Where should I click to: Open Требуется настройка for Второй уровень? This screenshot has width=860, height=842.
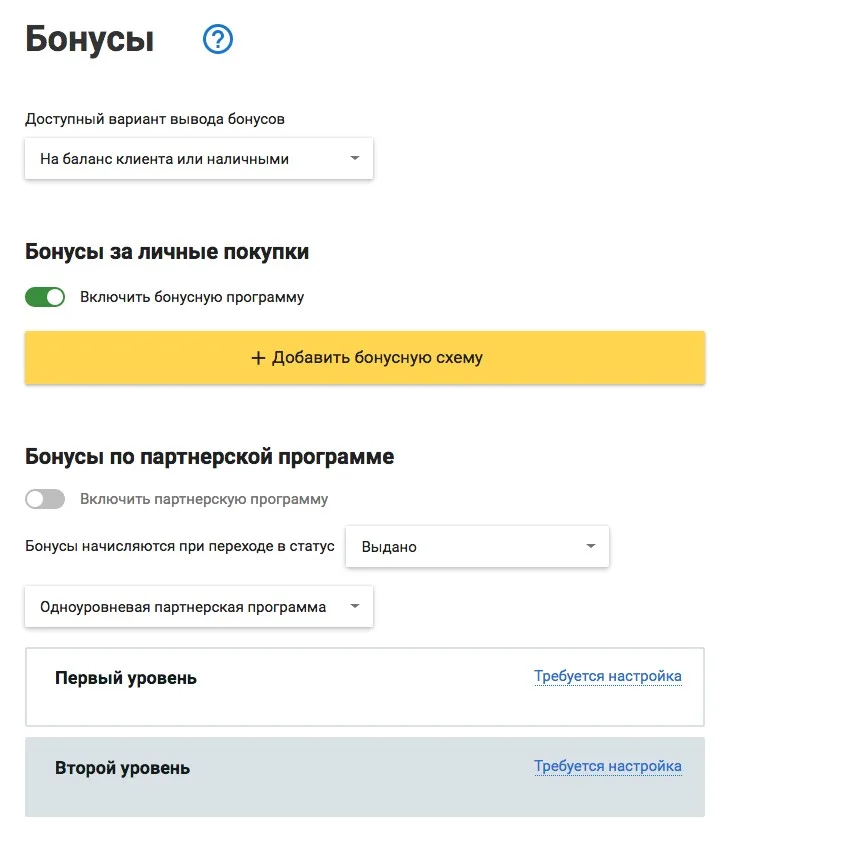608,766
